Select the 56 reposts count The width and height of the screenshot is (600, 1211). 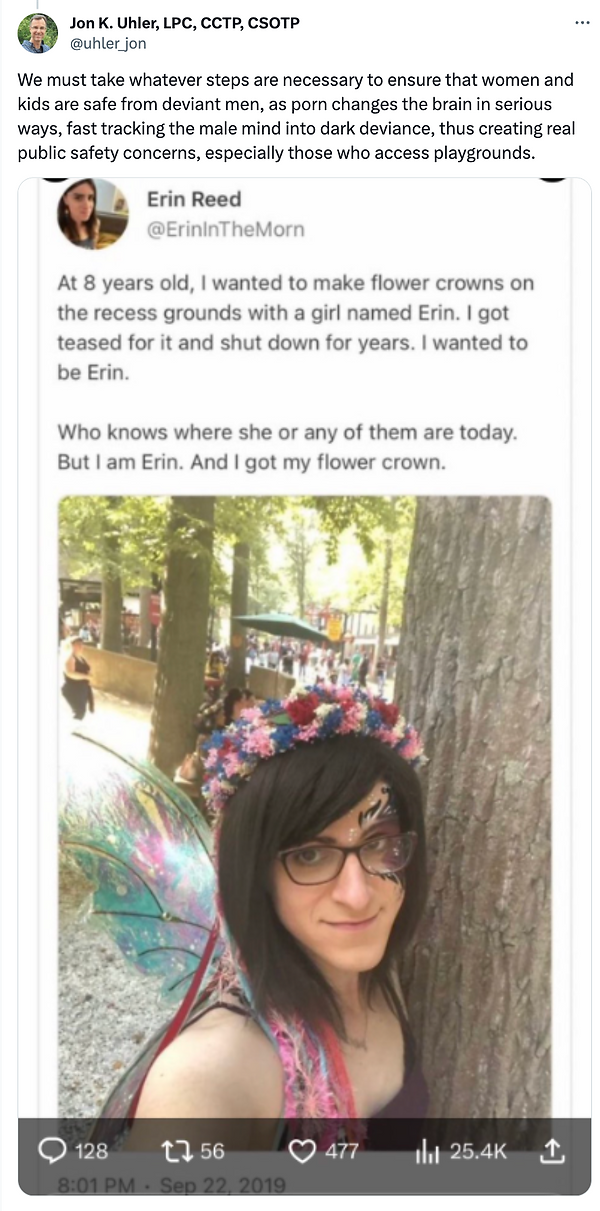pos(212,1152)
